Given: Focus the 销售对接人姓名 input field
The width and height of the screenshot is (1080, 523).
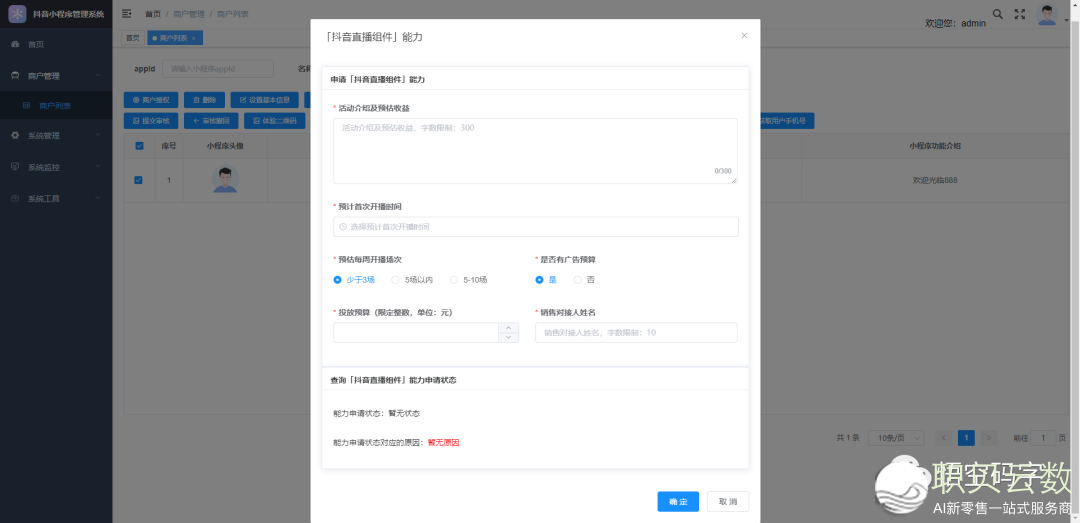Looking at the screenshot, I should (636, 332).
